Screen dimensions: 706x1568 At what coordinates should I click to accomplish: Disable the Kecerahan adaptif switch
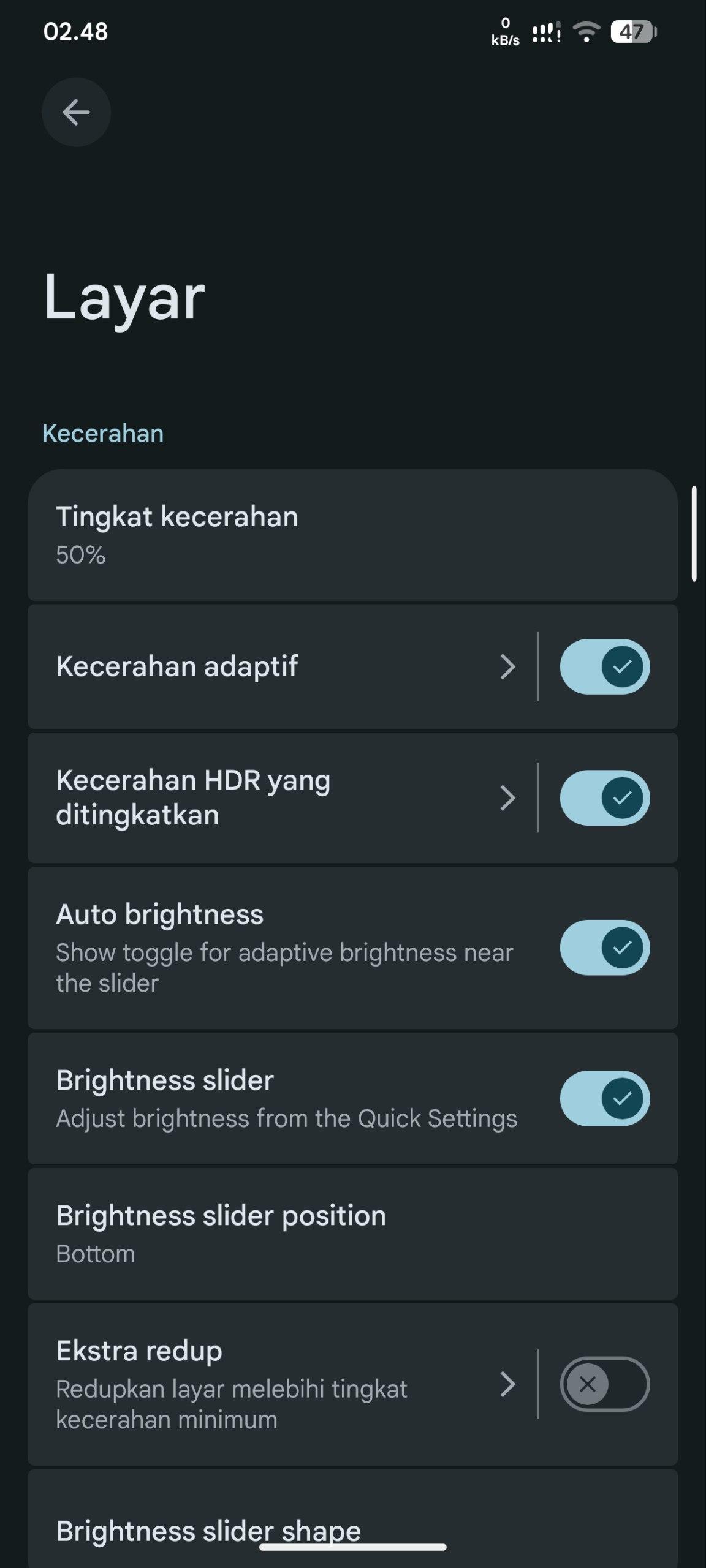click(604, 666)
